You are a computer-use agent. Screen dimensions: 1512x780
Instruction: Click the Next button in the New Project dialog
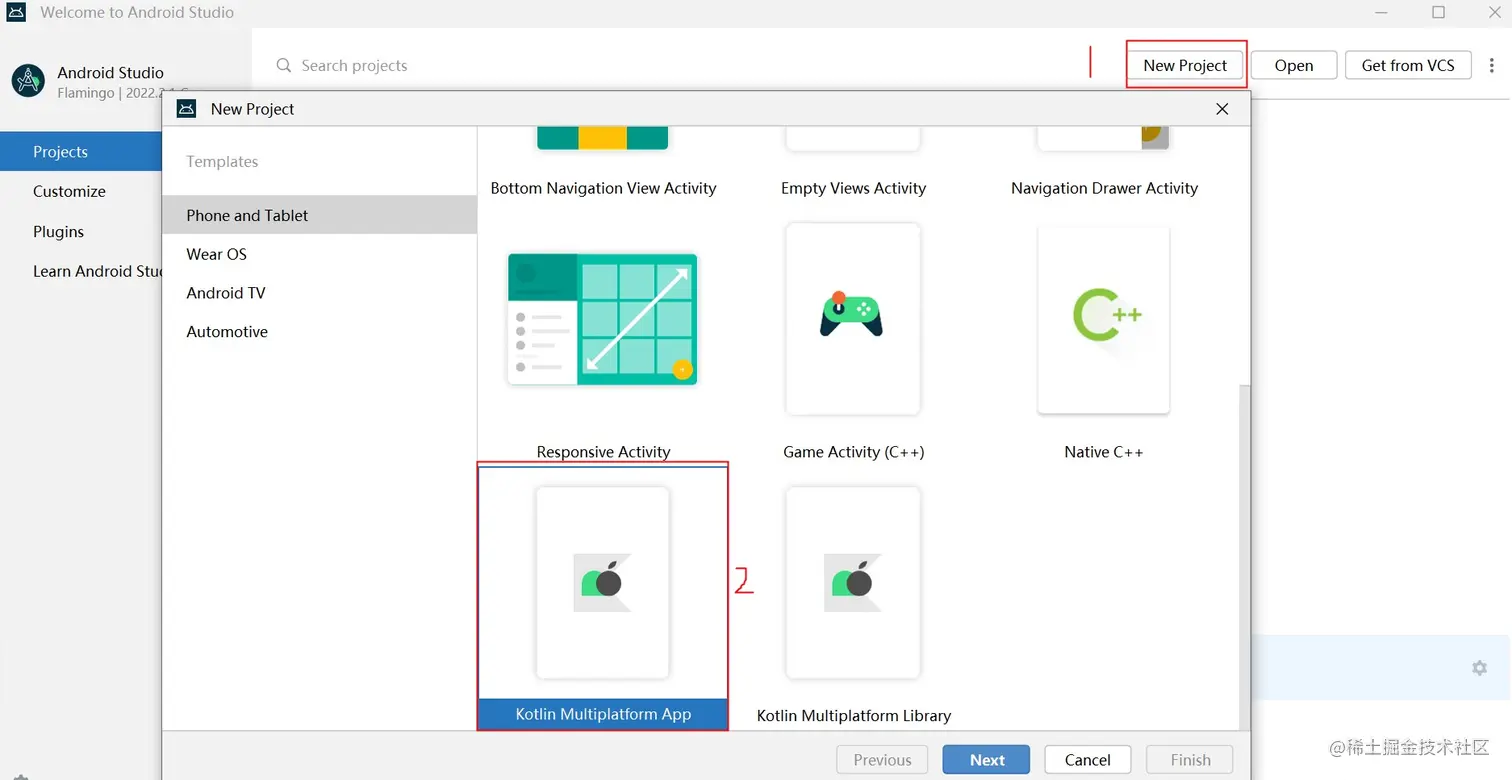(987, 760)
